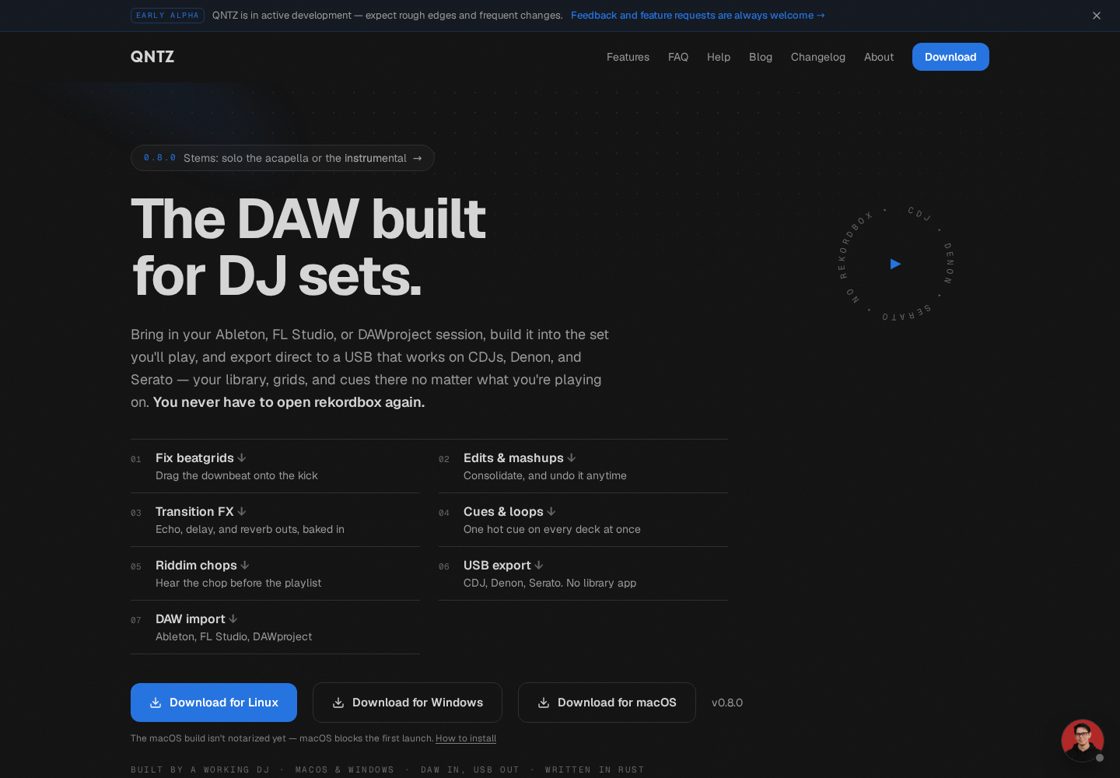Open the About page
Screen dimensions: 1120x778
[879, 57]
